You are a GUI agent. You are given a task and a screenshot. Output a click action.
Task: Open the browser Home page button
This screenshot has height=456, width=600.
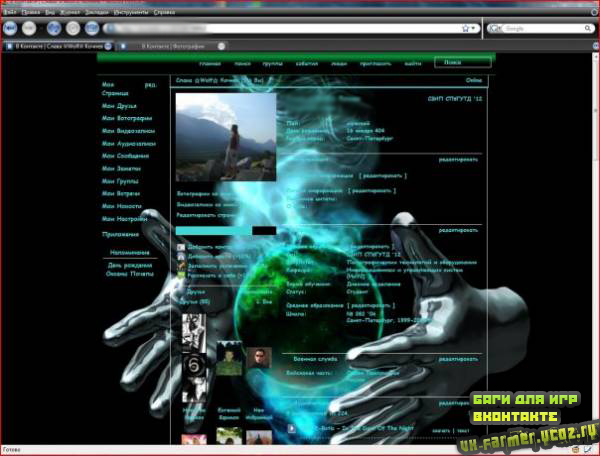(92, 28)
